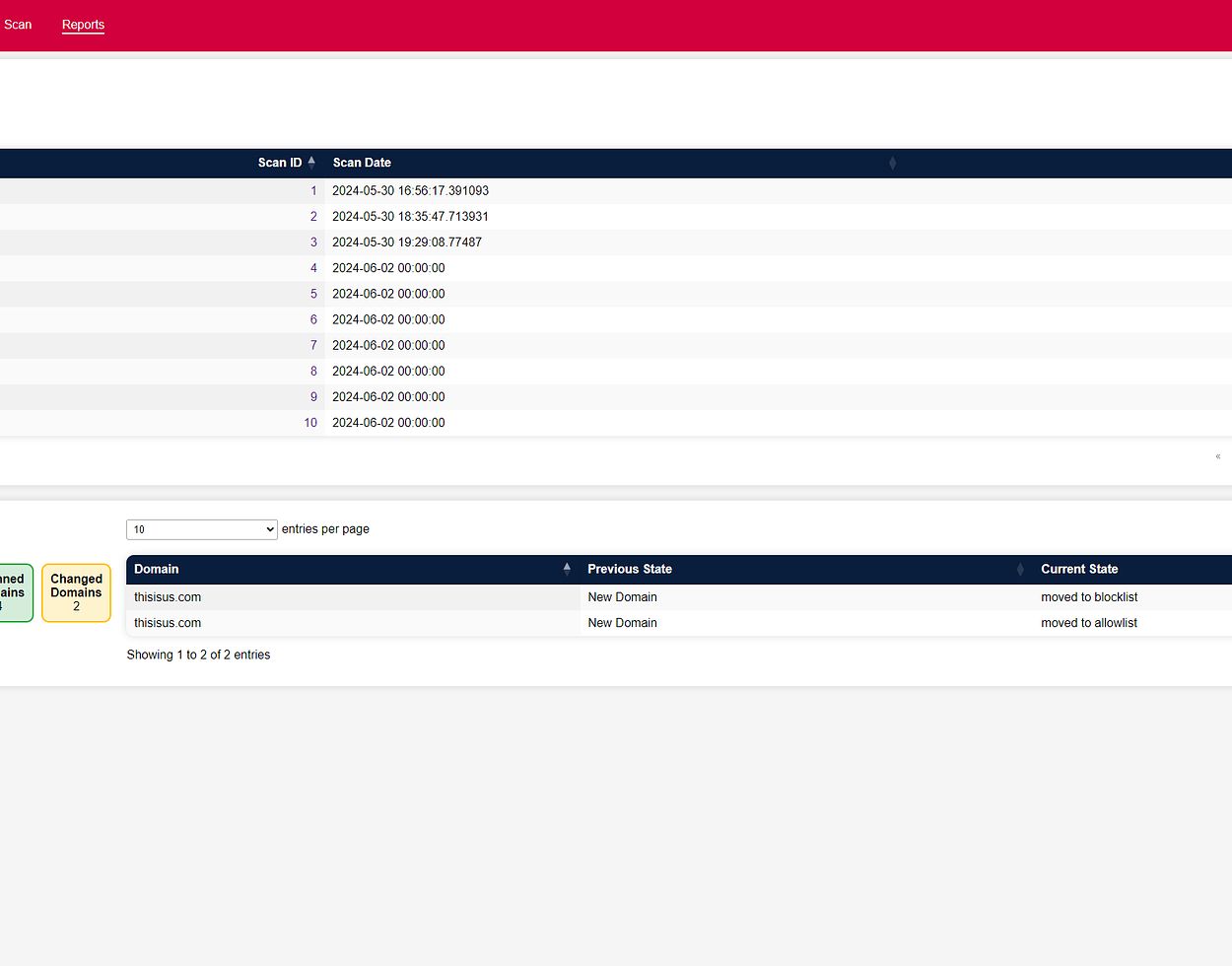This screenshot has height=966, width=1232.
Task: Sort Previous State column using arrow
Action: [x=1020, y=569]
